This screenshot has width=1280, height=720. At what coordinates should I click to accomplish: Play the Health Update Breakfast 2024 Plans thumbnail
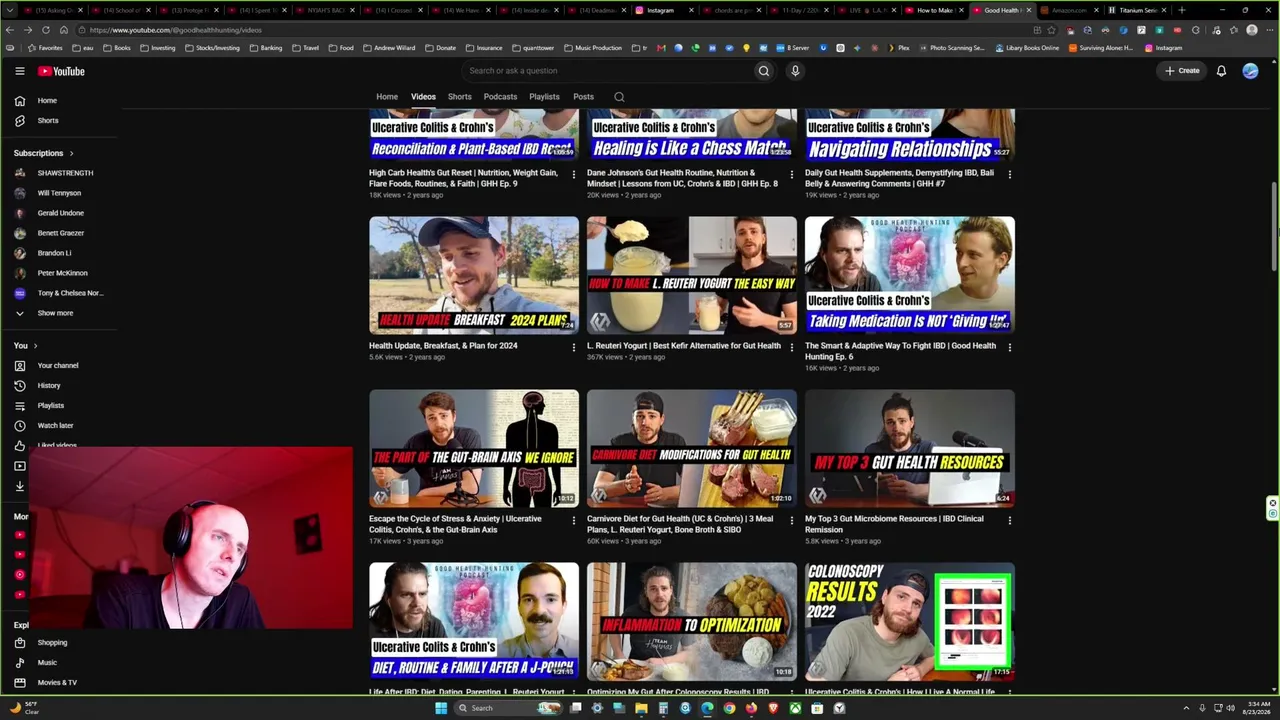[474, 276]
